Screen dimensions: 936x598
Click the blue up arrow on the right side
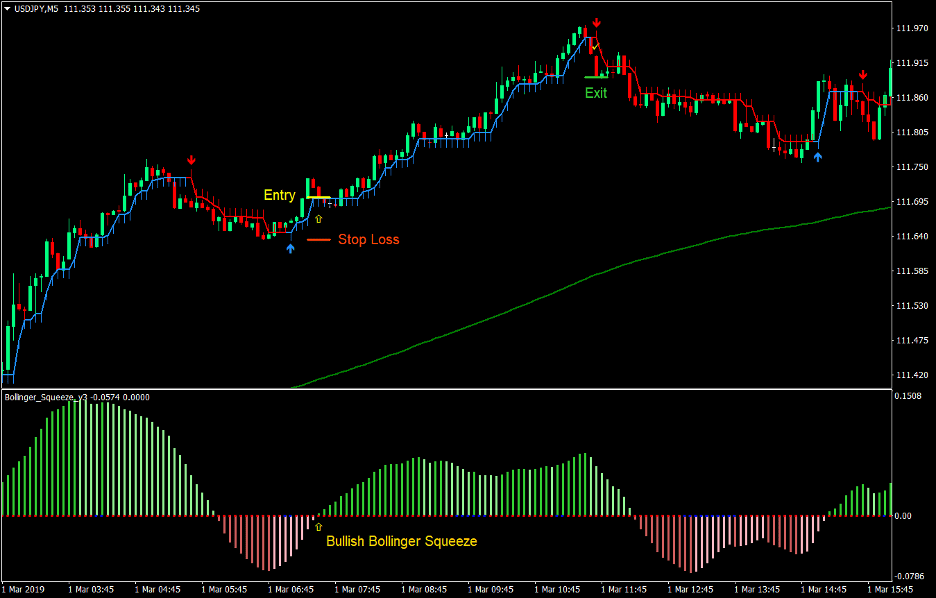818,156
